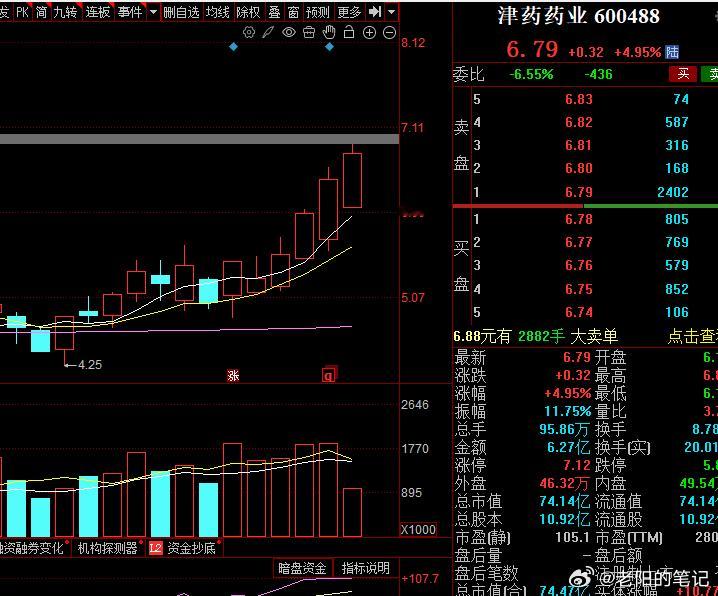Viewport: 718px width, 596px height.
Task: Click buy level 5 price 6.74
Action: click(579, 312)
